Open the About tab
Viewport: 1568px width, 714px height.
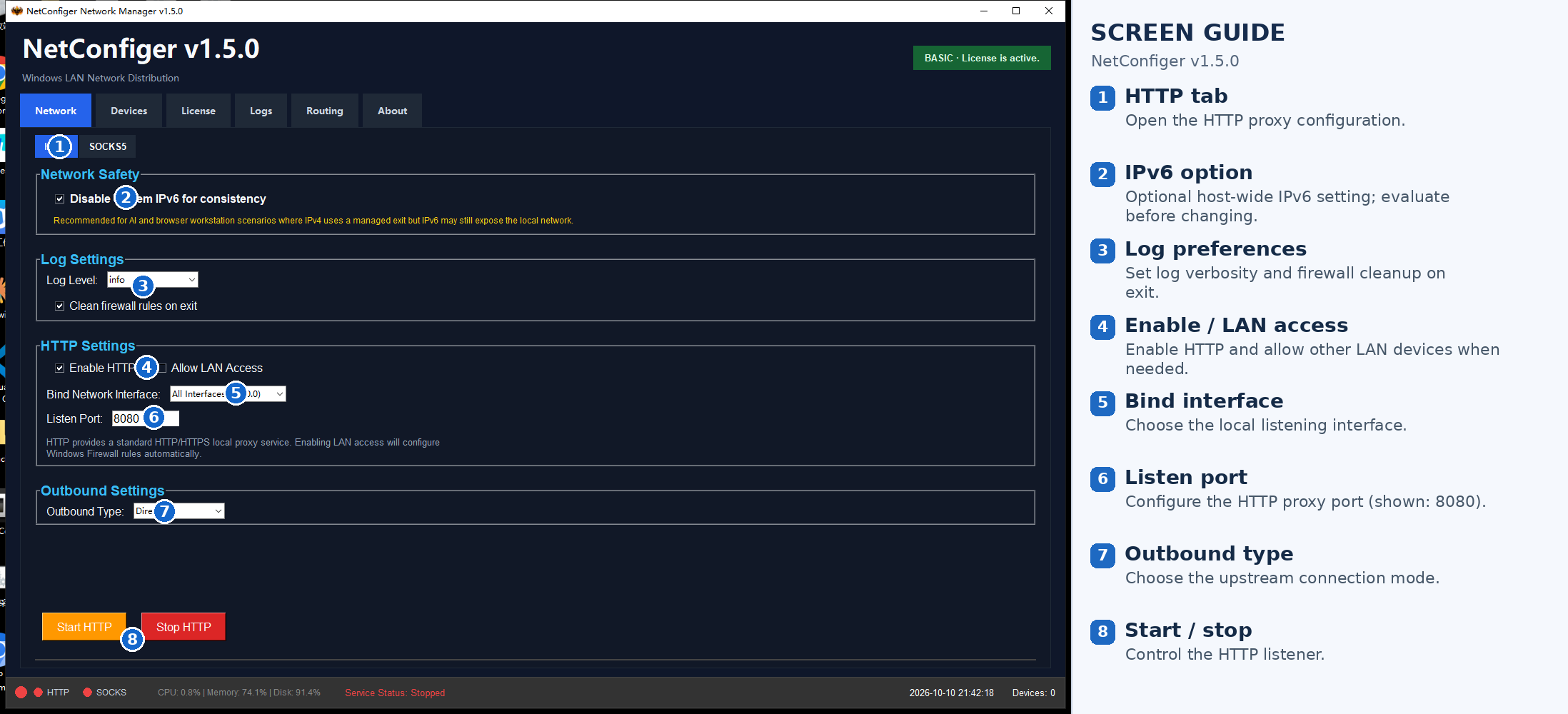pyautogui.click(x=392, y=111)
